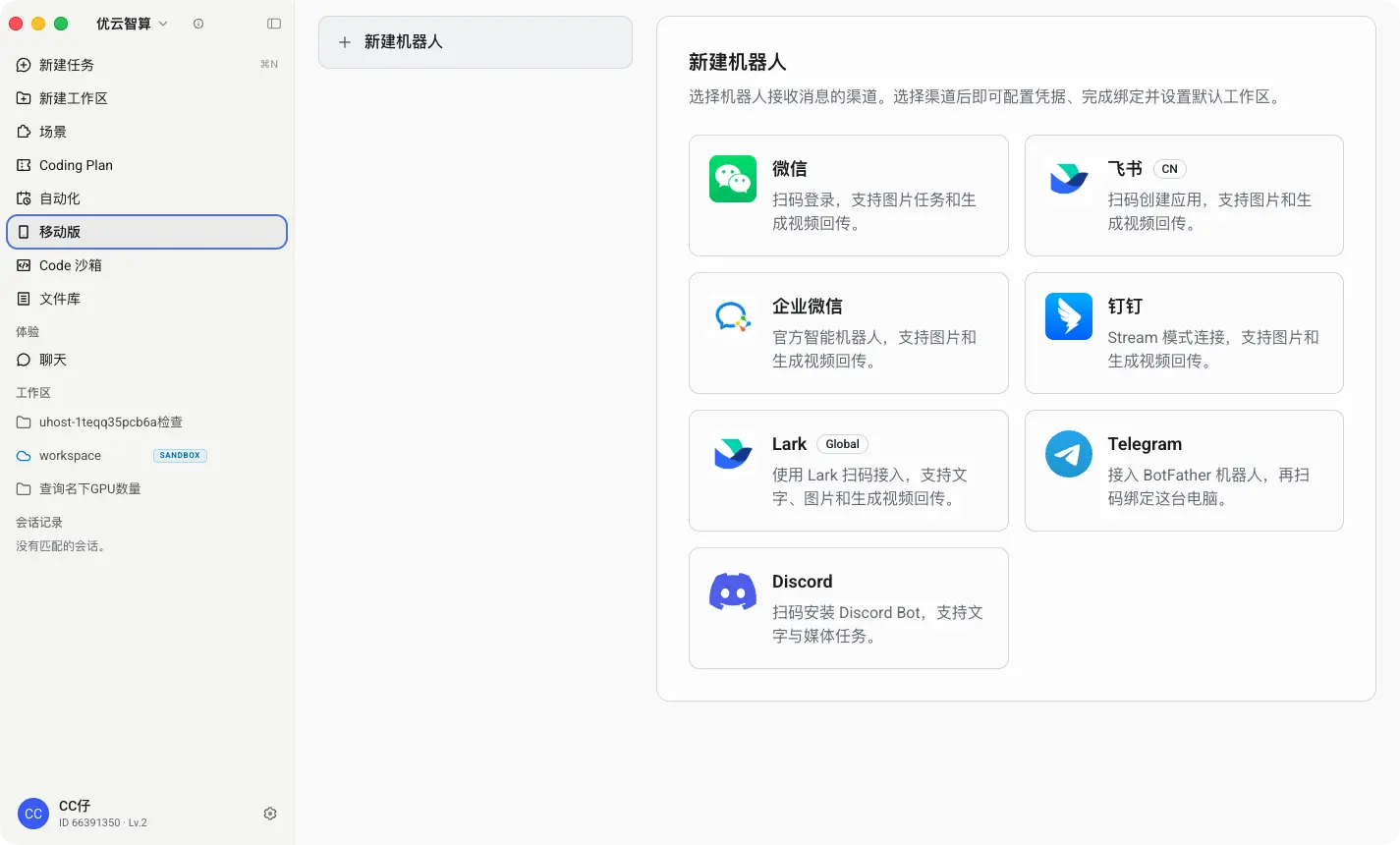This screenshot has height=845, width=1400.
Task: Click the cloud icon beside workspace
Action: [24, 456]
